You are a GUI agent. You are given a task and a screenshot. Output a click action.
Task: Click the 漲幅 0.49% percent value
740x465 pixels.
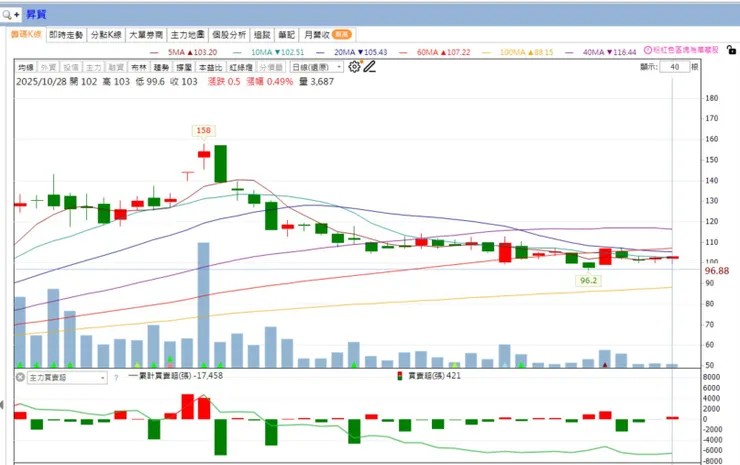click(270, 82)
